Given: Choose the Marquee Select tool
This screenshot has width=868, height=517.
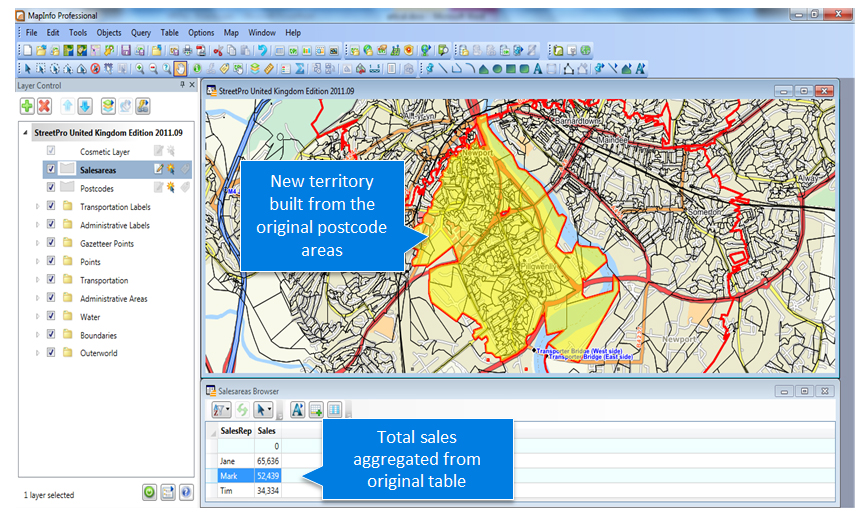Looking at the screenshot, I should (x=40, y=69).
